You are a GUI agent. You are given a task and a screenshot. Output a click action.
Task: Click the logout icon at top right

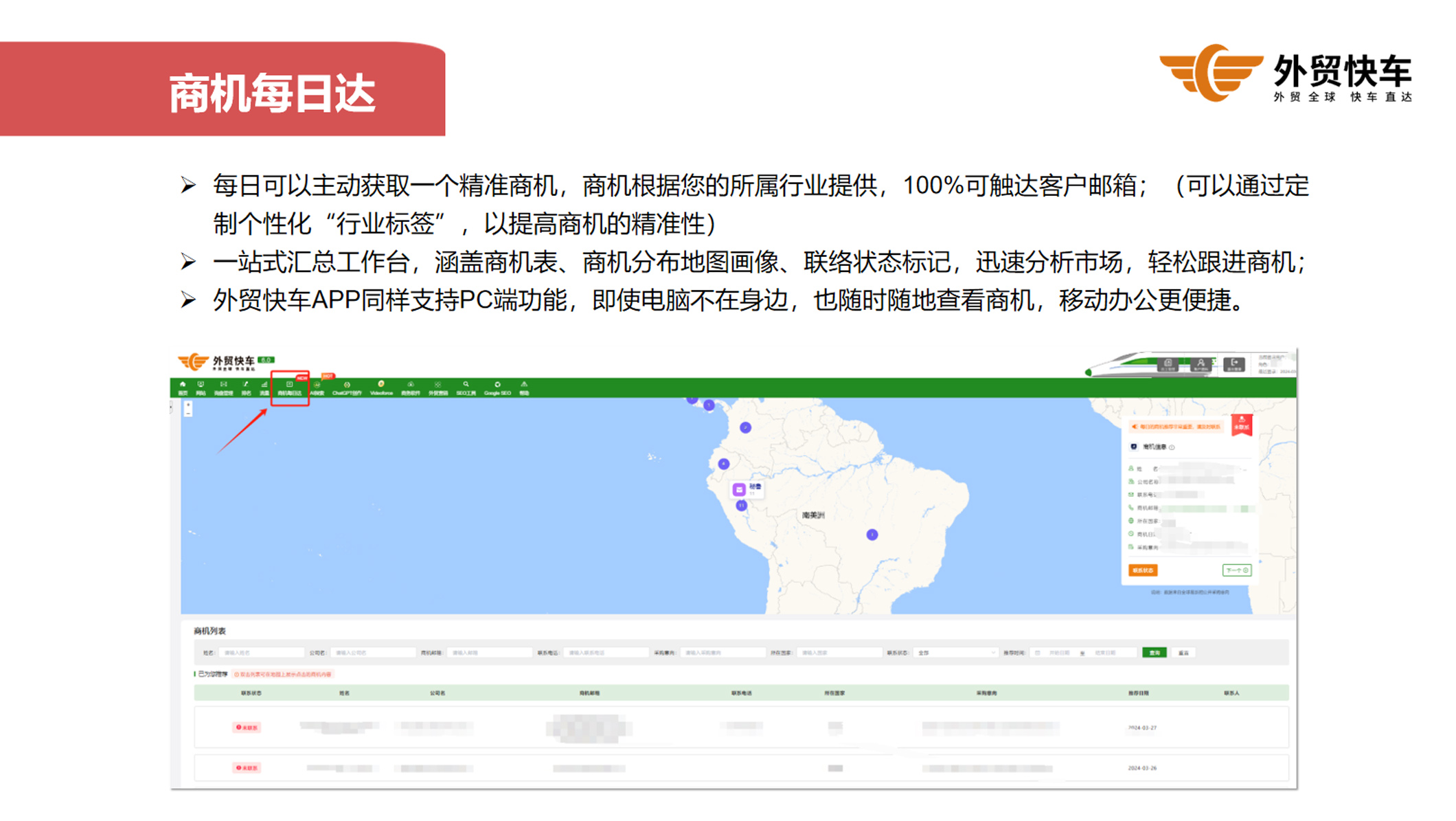point(1234,364)
